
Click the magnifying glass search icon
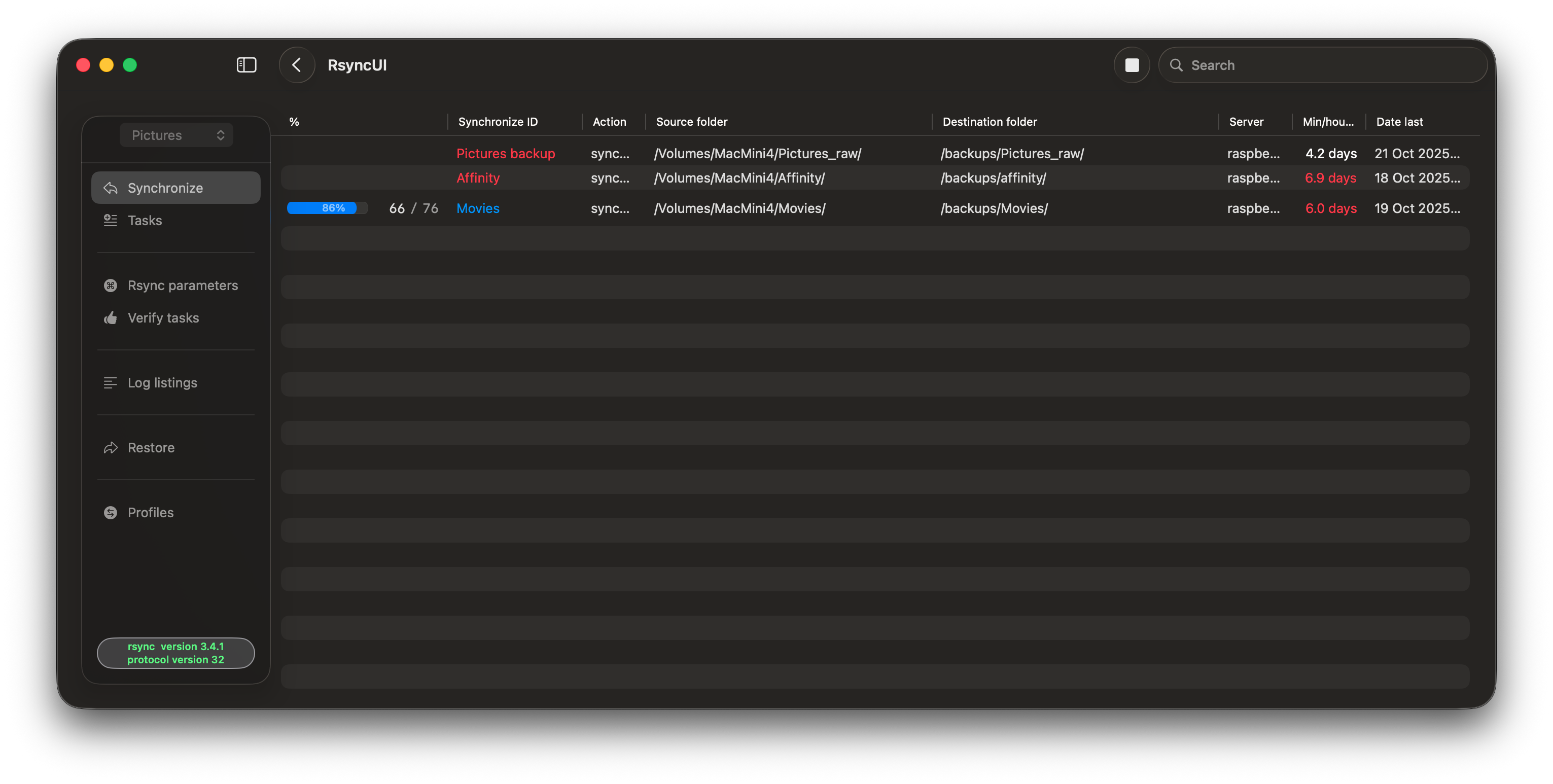click(1176, 65)
